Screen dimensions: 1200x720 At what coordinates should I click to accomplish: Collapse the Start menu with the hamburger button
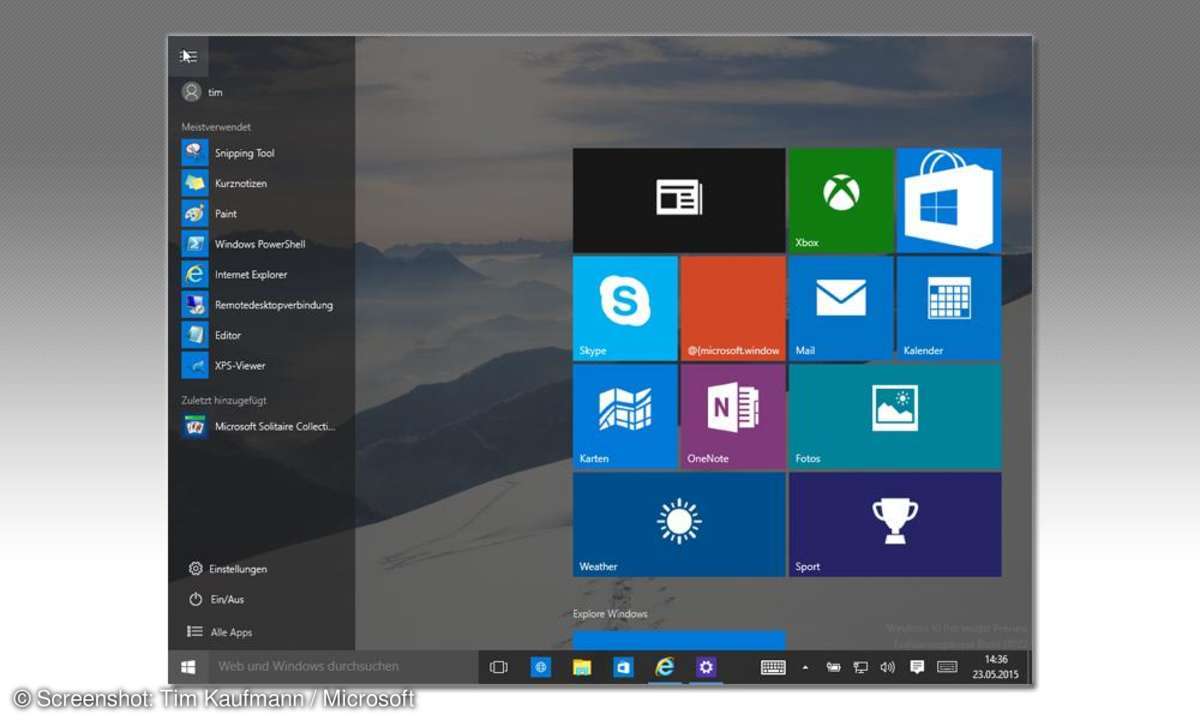188,57
